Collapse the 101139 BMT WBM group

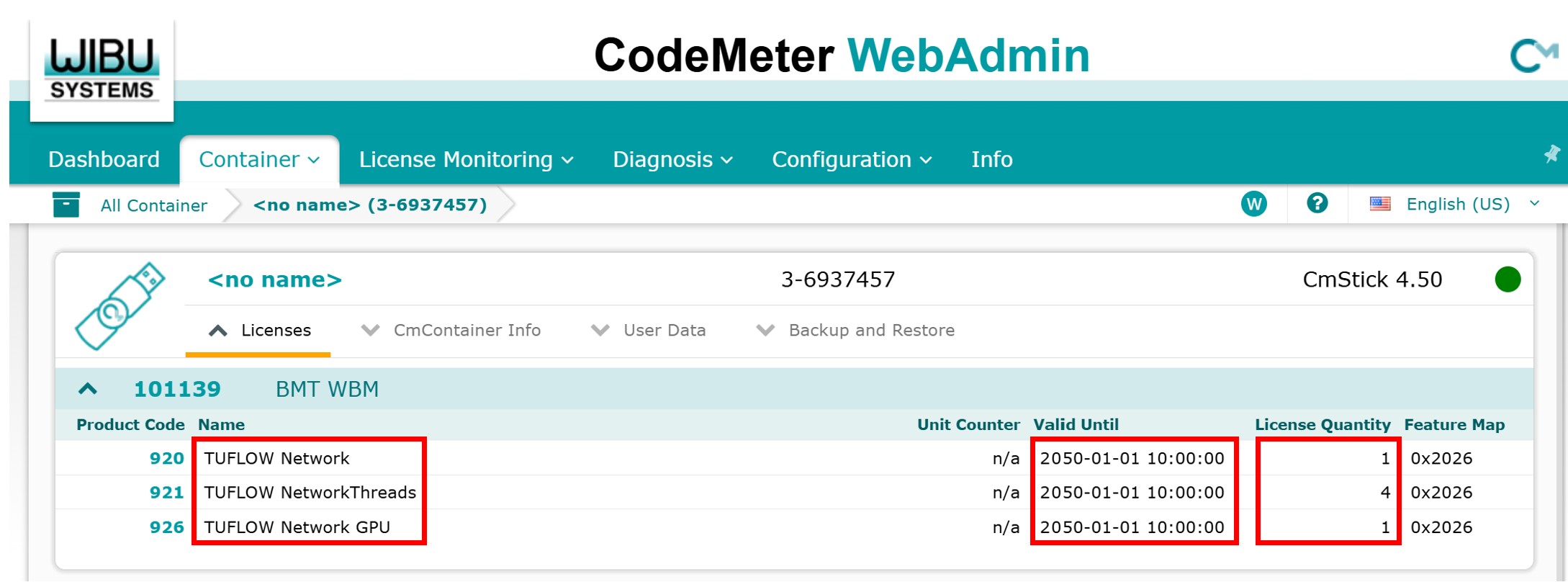pos(88,389)
